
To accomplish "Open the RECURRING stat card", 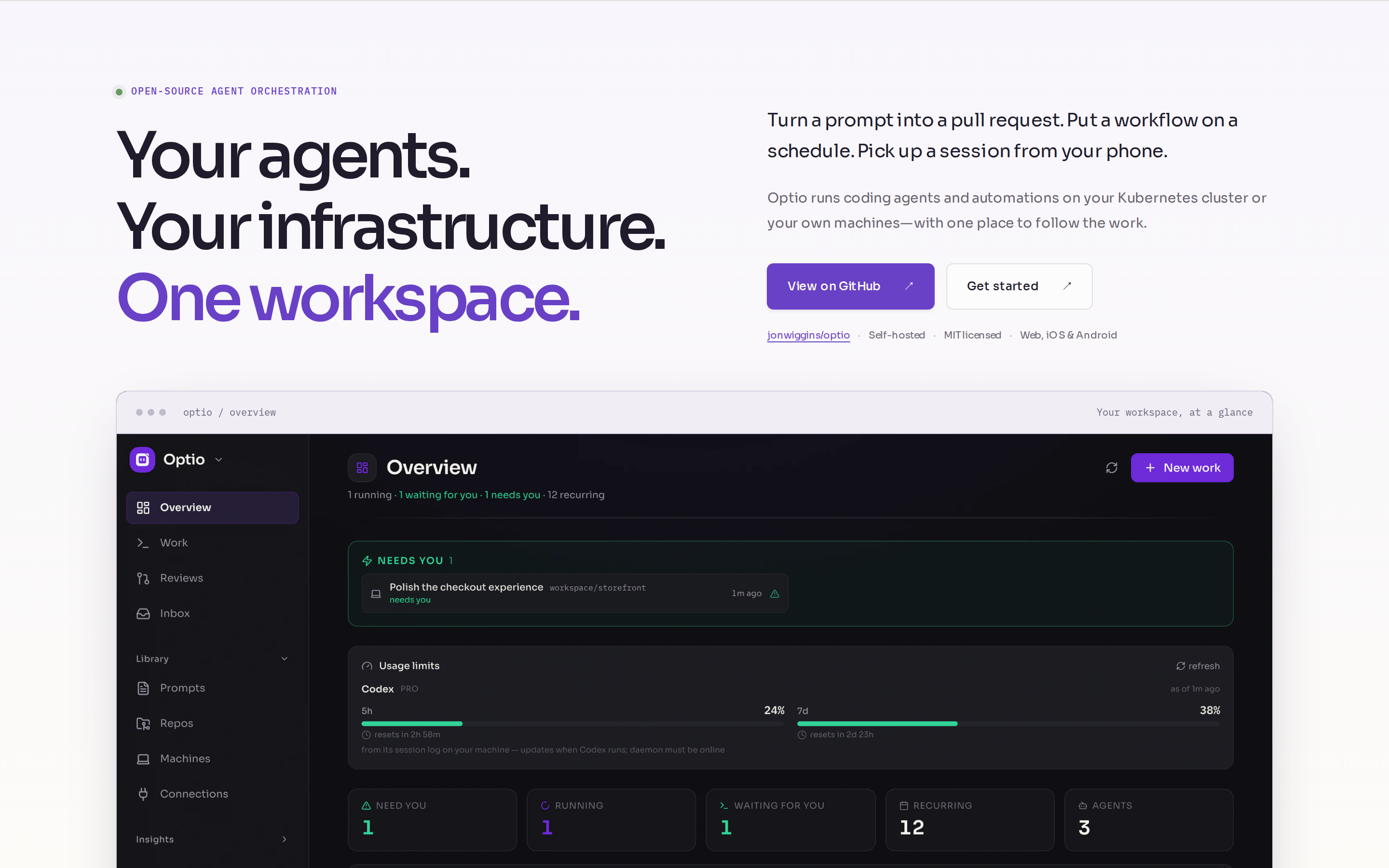I will (x=969, y=819).
